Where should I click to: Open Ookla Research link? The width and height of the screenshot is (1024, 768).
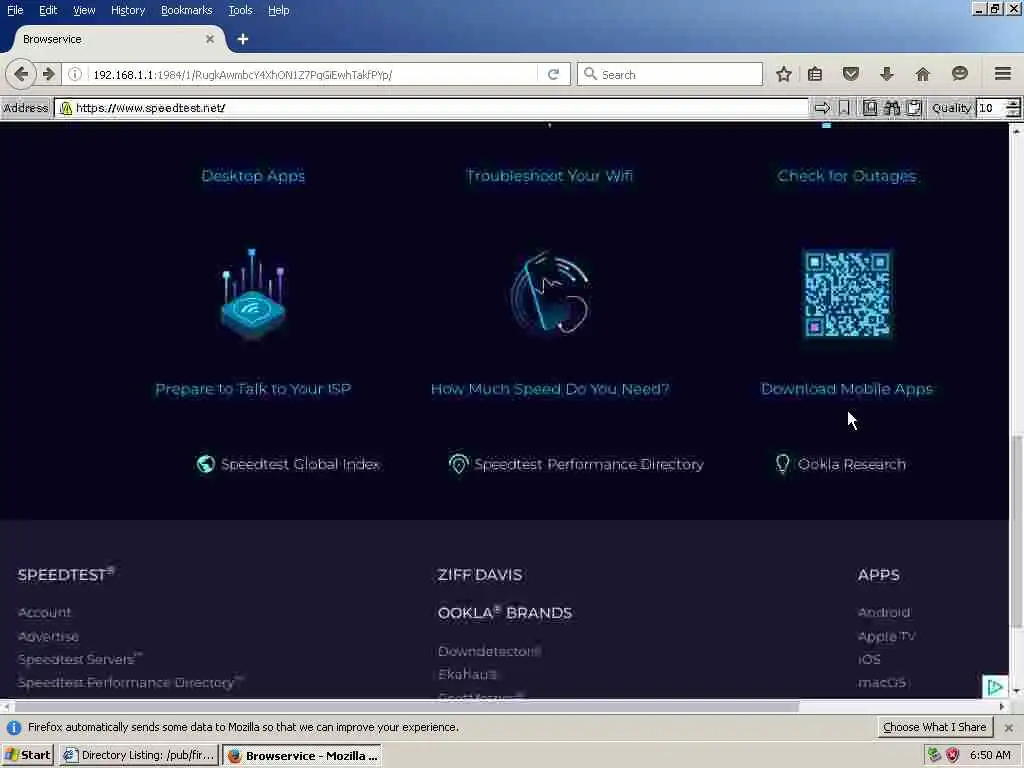click(x=852, y=464)
